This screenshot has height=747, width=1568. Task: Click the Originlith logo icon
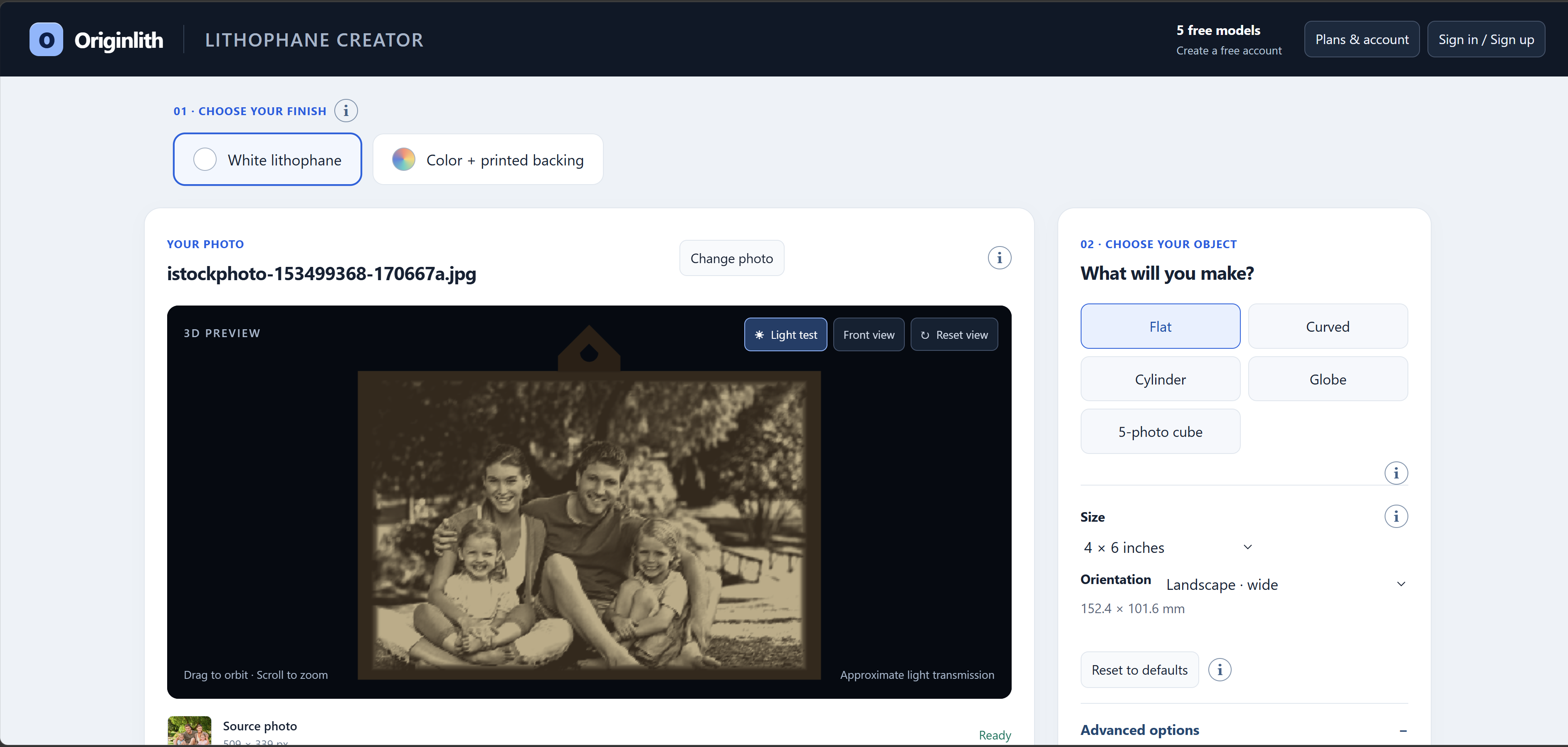[x=46, y=39]
